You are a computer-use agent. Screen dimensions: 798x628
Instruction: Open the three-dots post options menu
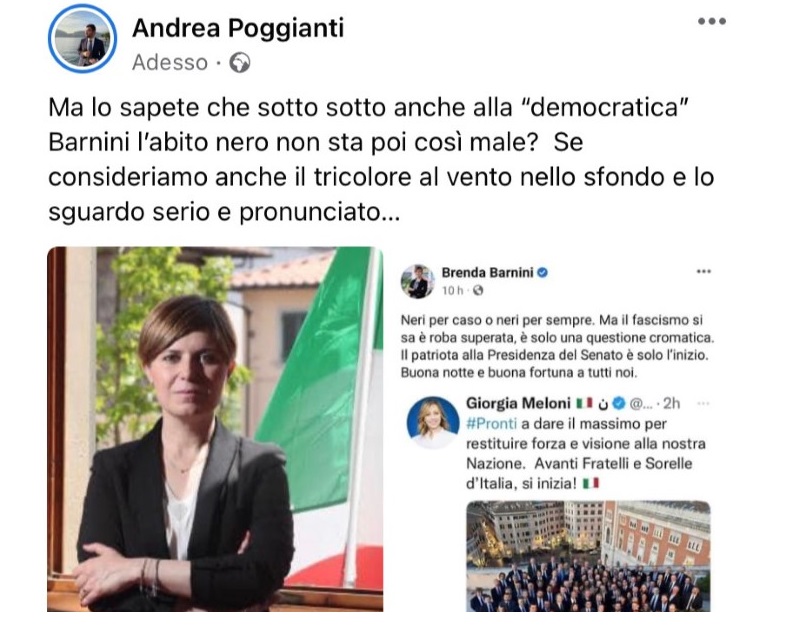tap(711, 21)
